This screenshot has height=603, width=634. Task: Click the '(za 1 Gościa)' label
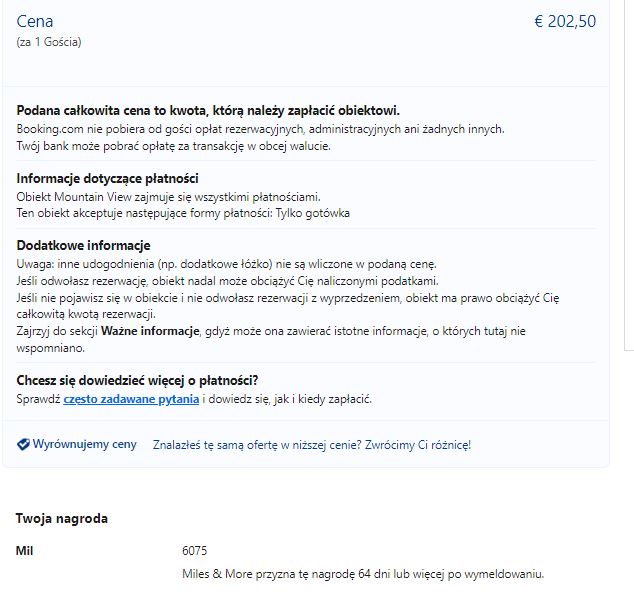click(49, 42)
